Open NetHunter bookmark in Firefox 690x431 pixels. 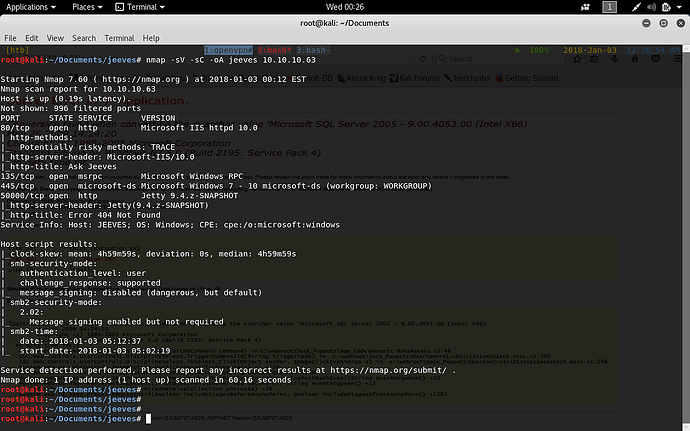click(x=467, y=78)
